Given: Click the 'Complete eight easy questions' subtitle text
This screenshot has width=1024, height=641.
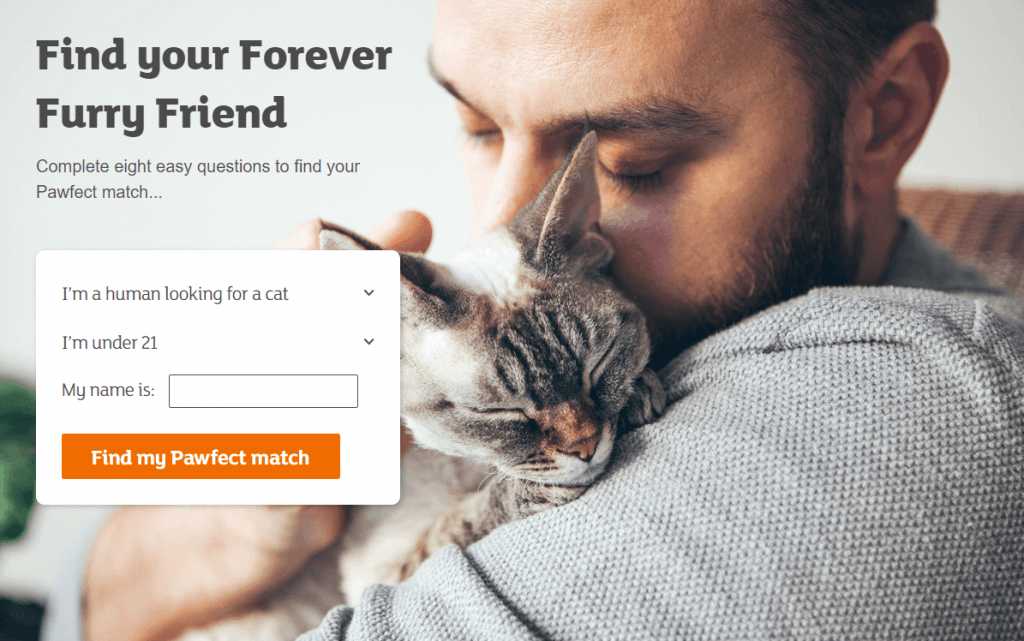Looking at the screenshot, I should click(x=198, y=179).
